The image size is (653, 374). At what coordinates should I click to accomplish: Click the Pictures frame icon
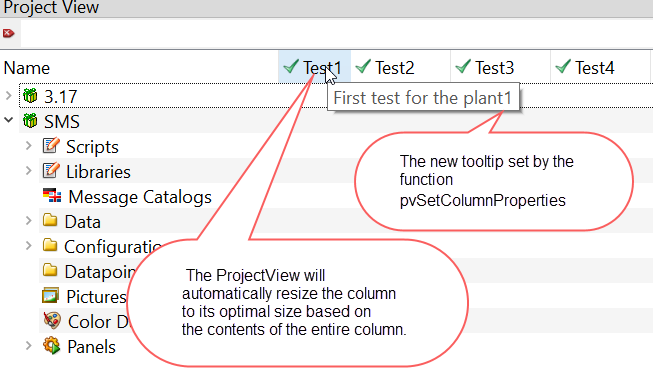tap(51, 296)
